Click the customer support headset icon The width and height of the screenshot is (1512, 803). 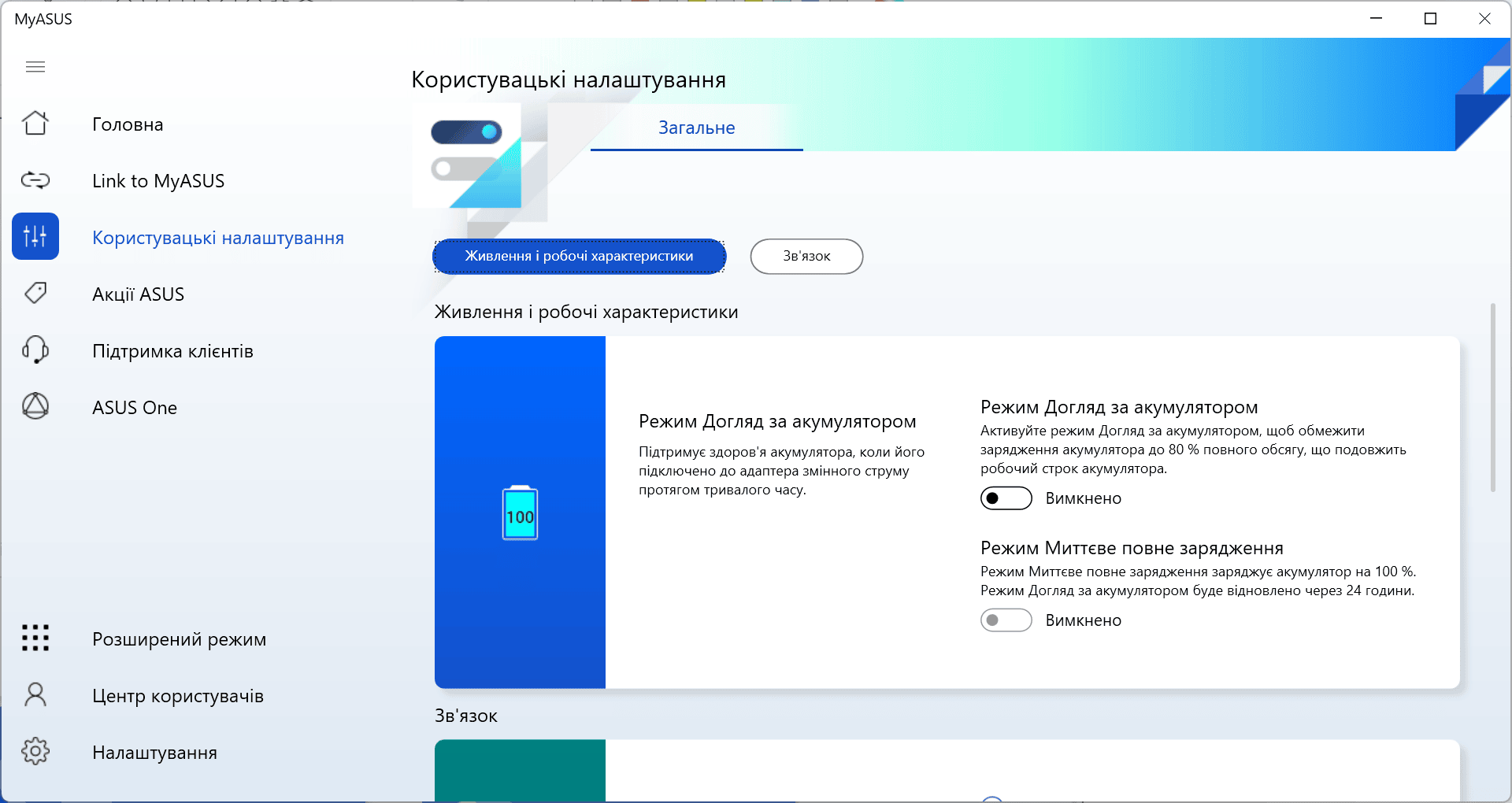pos(35,350)
